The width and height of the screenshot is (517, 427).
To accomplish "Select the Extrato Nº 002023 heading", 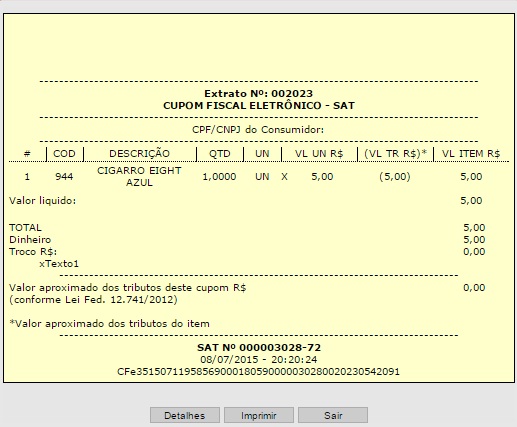I will tap(258, 94).
